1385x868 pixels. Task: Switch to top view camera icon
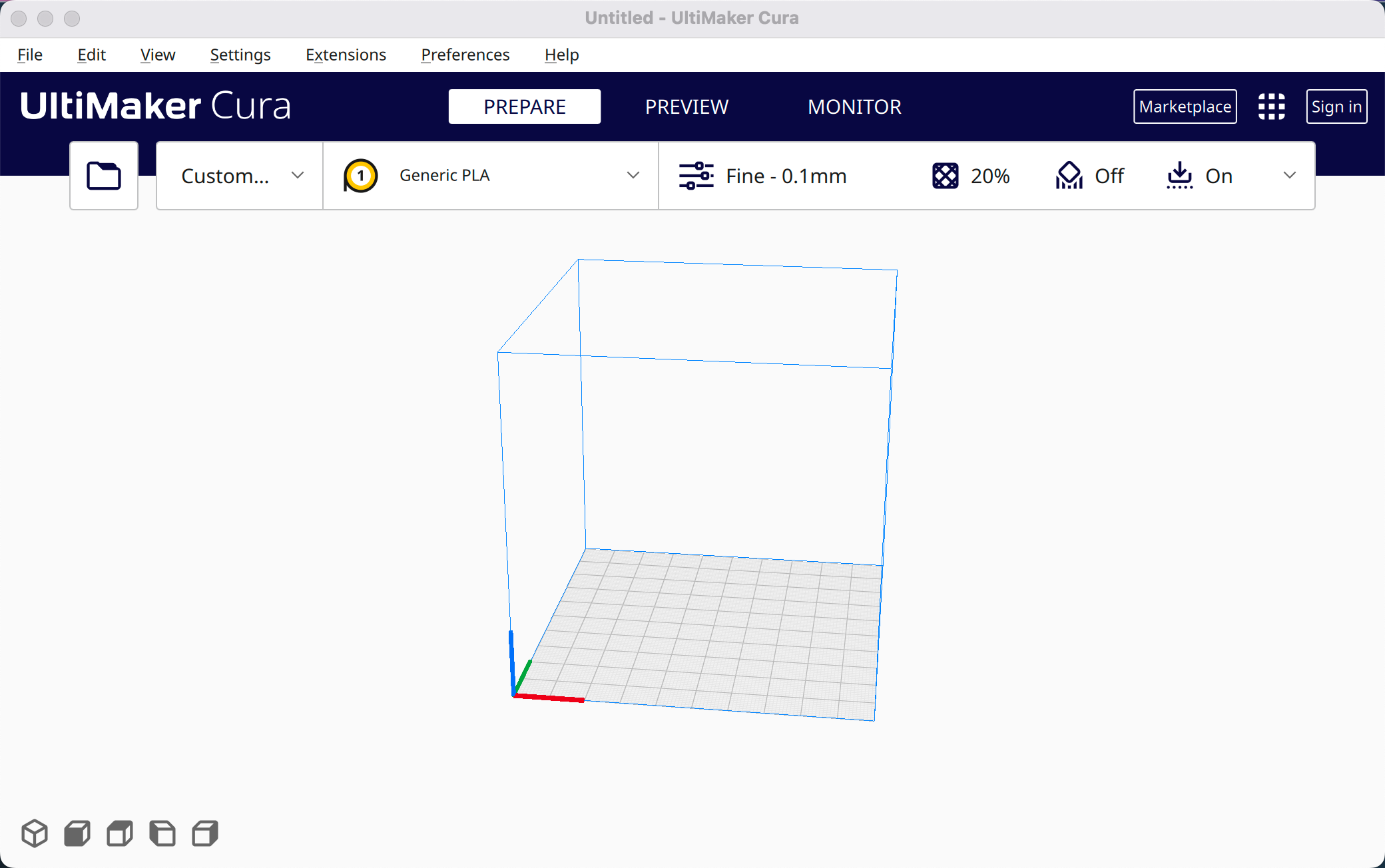[120, 833]
